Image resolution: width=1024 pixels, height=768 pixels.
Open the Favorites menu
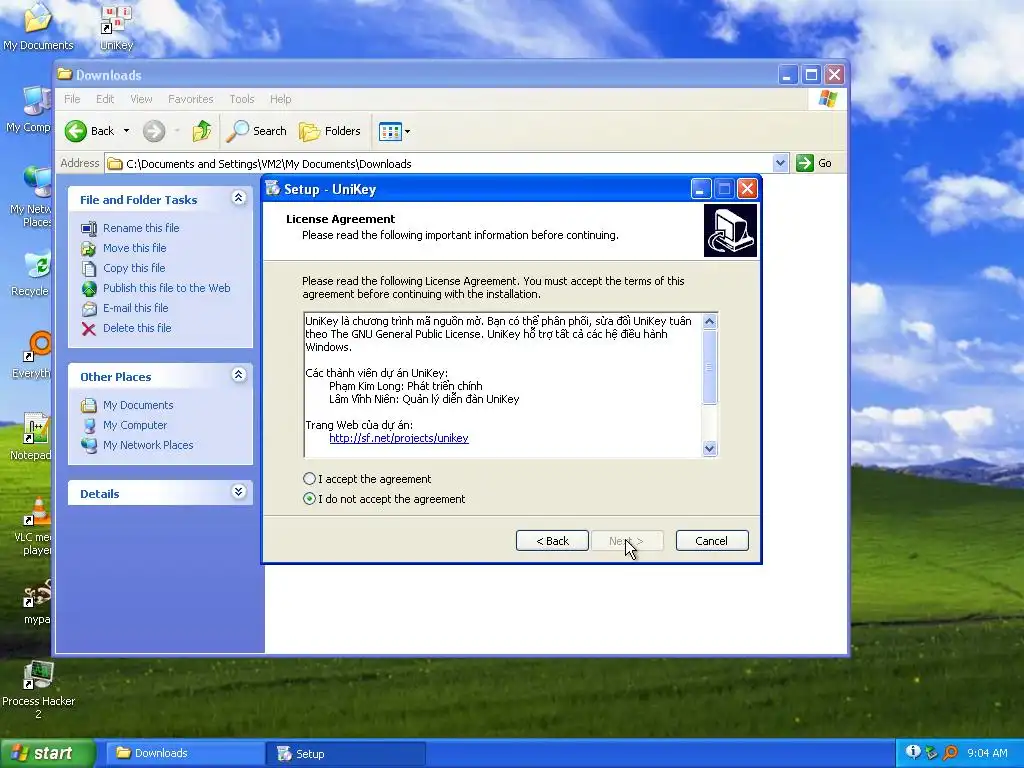coord(191,99)
